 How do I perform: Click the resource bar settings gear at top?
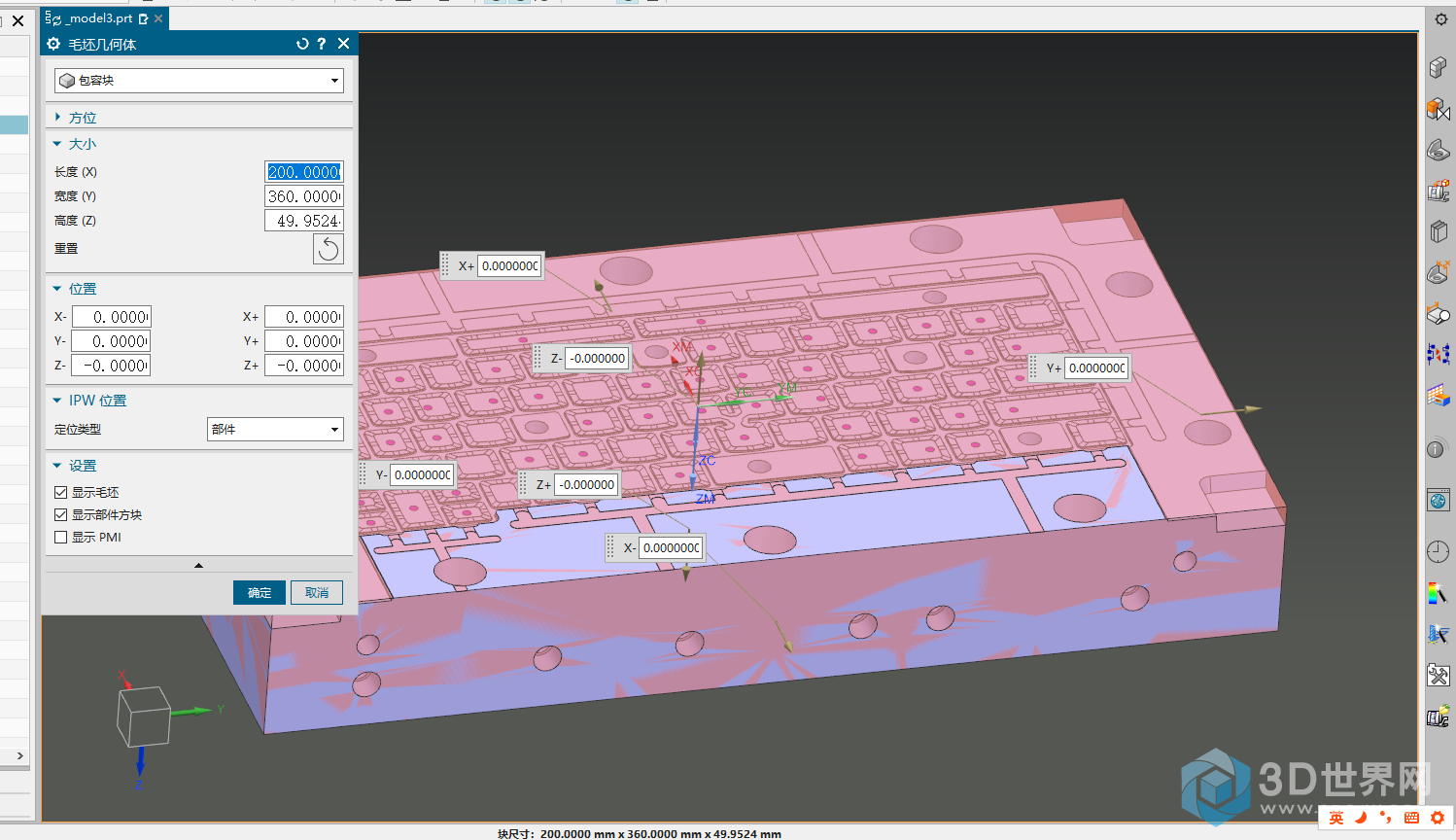pyautogui.click(x=1441, y=19)
